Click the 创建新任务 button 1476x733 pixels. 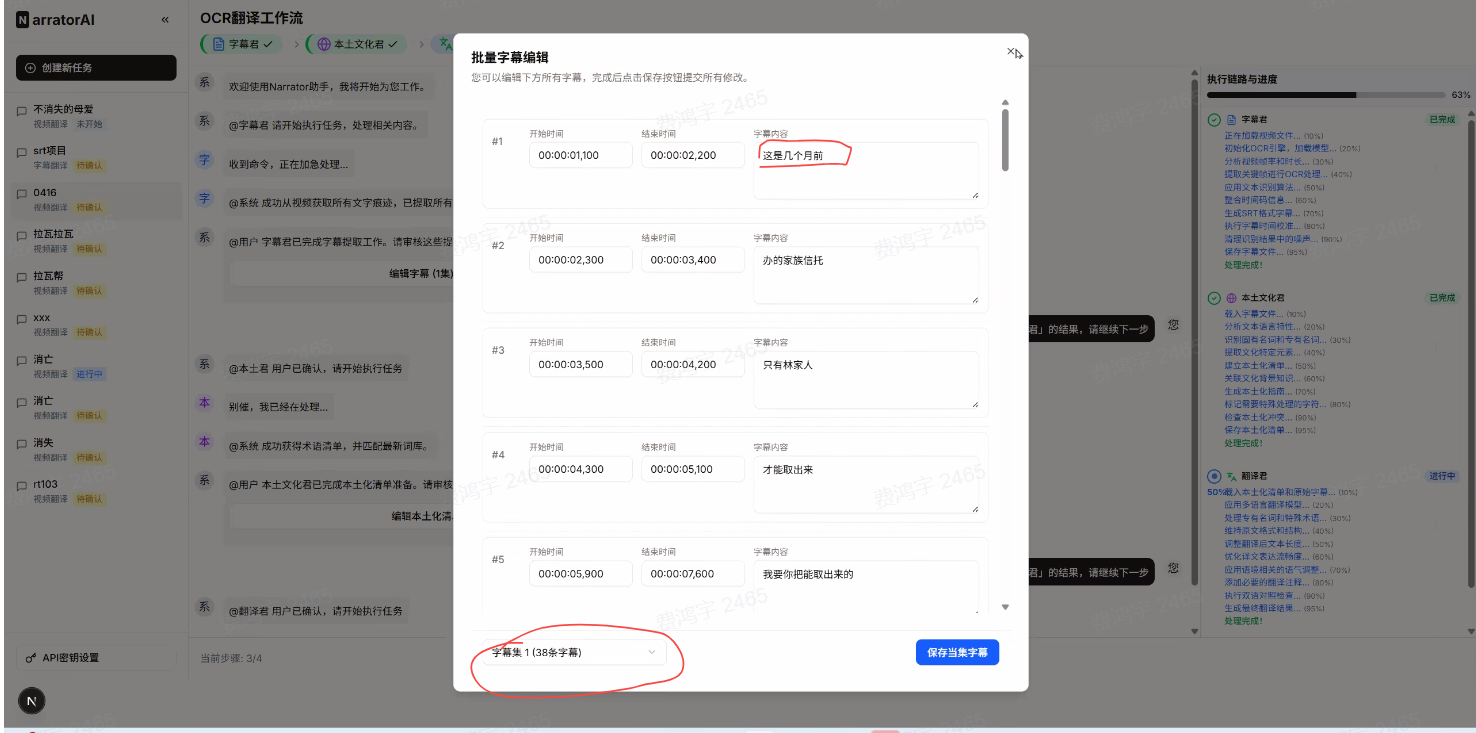96,67
